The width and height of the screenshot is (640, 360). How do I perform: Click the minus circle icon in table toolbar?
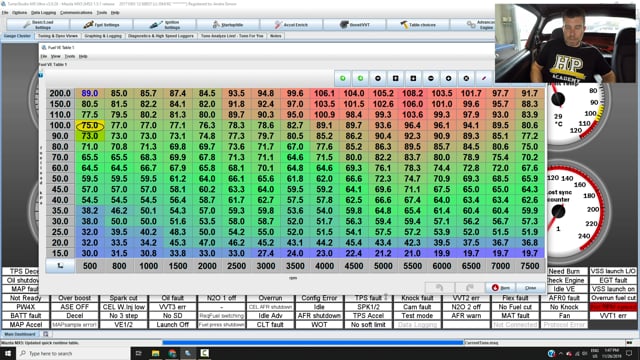[431, 78]
